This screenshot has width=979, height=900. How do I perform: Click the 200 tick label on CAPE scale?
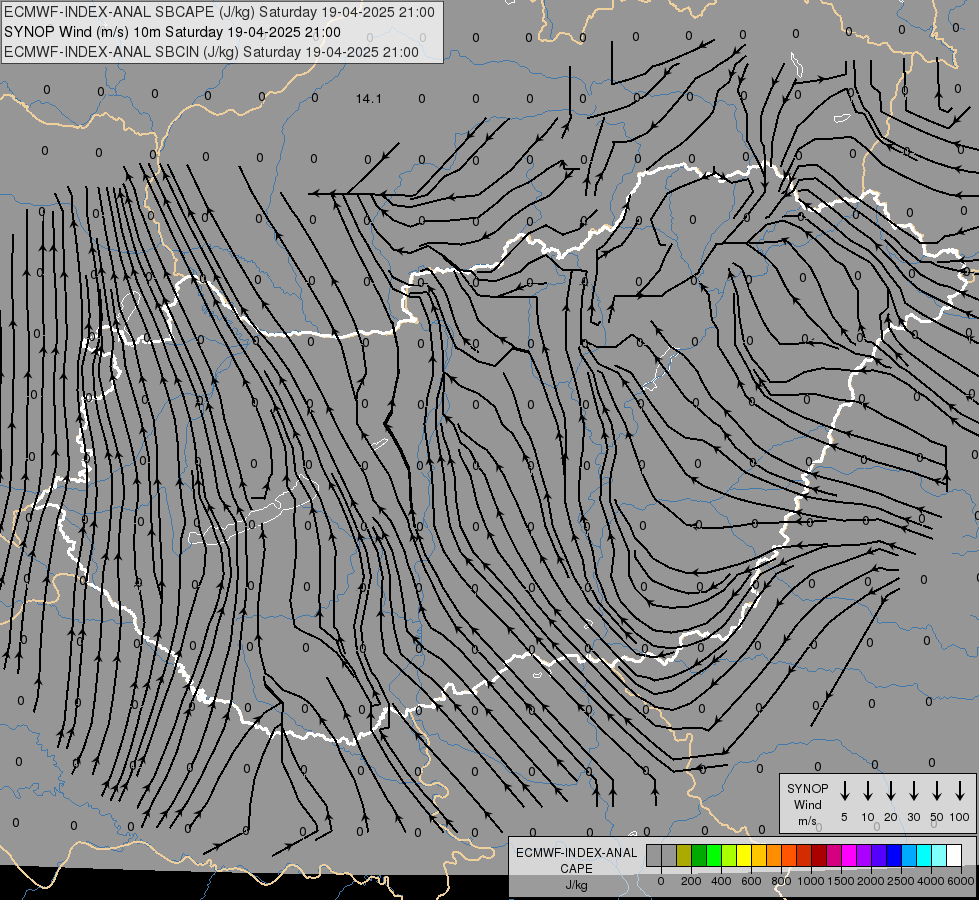pos(691,881)
